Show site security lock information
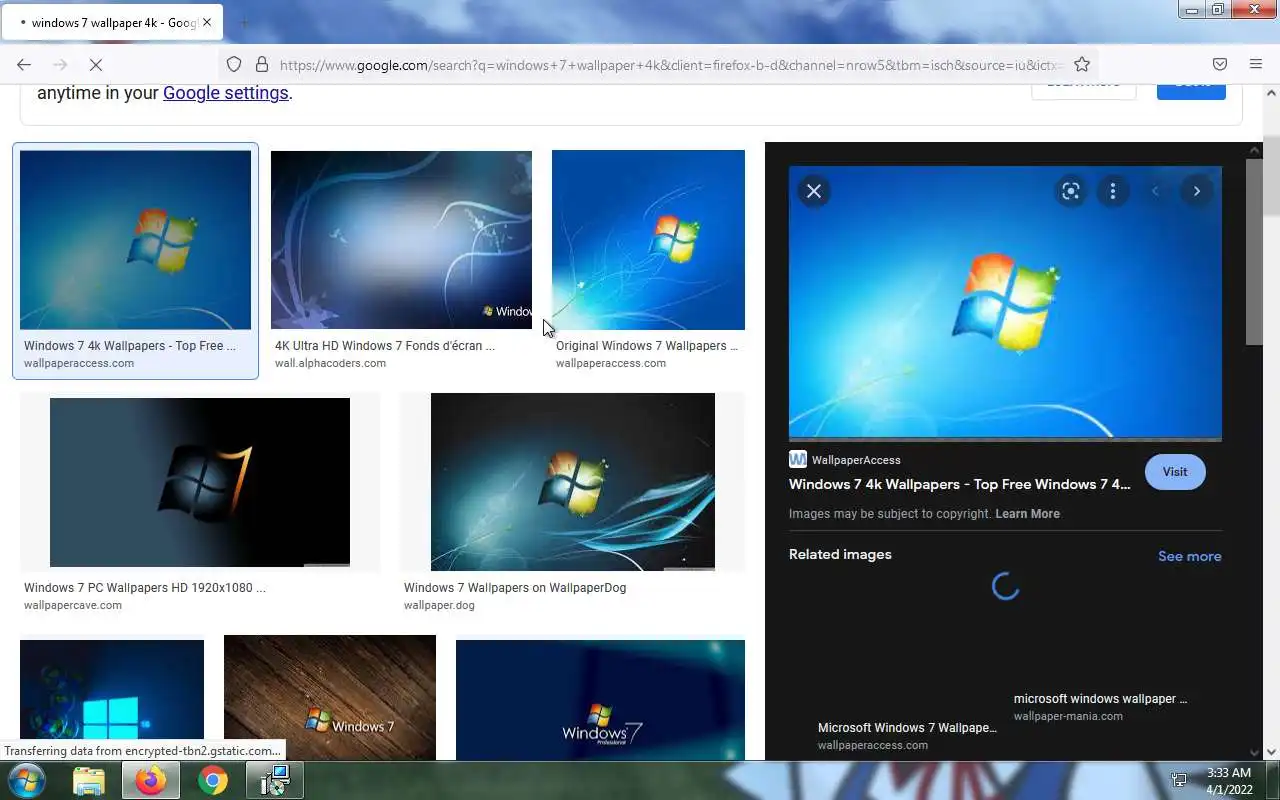The height and width of the screenshot is (800, 1280). 262,64
